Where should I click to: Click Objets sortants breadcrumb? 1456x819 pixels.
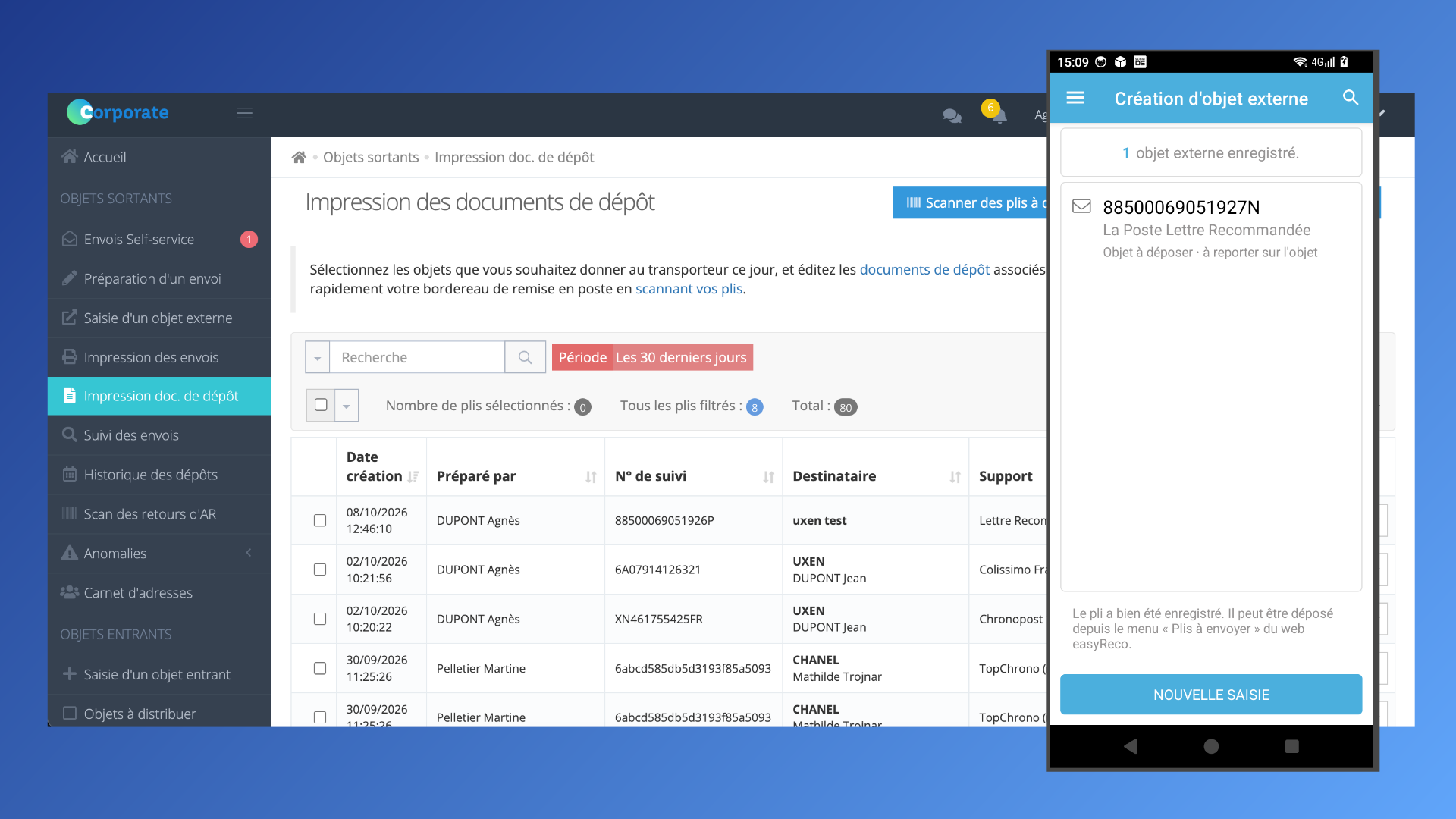tap(371, 157)
